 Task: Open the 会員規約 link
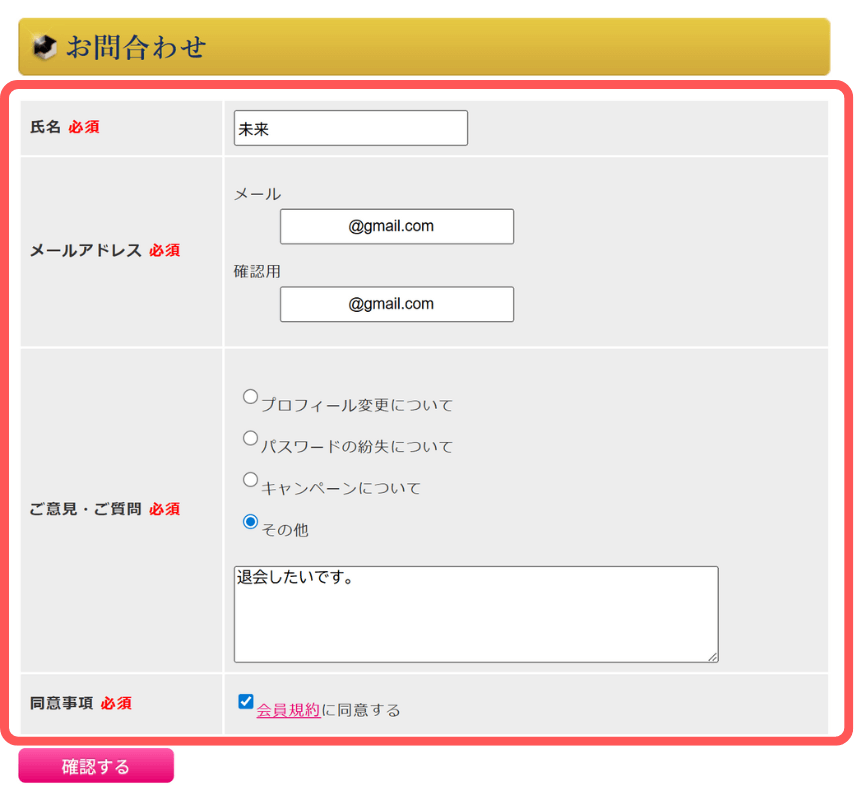pyautogui.click(x=288, y=710)
